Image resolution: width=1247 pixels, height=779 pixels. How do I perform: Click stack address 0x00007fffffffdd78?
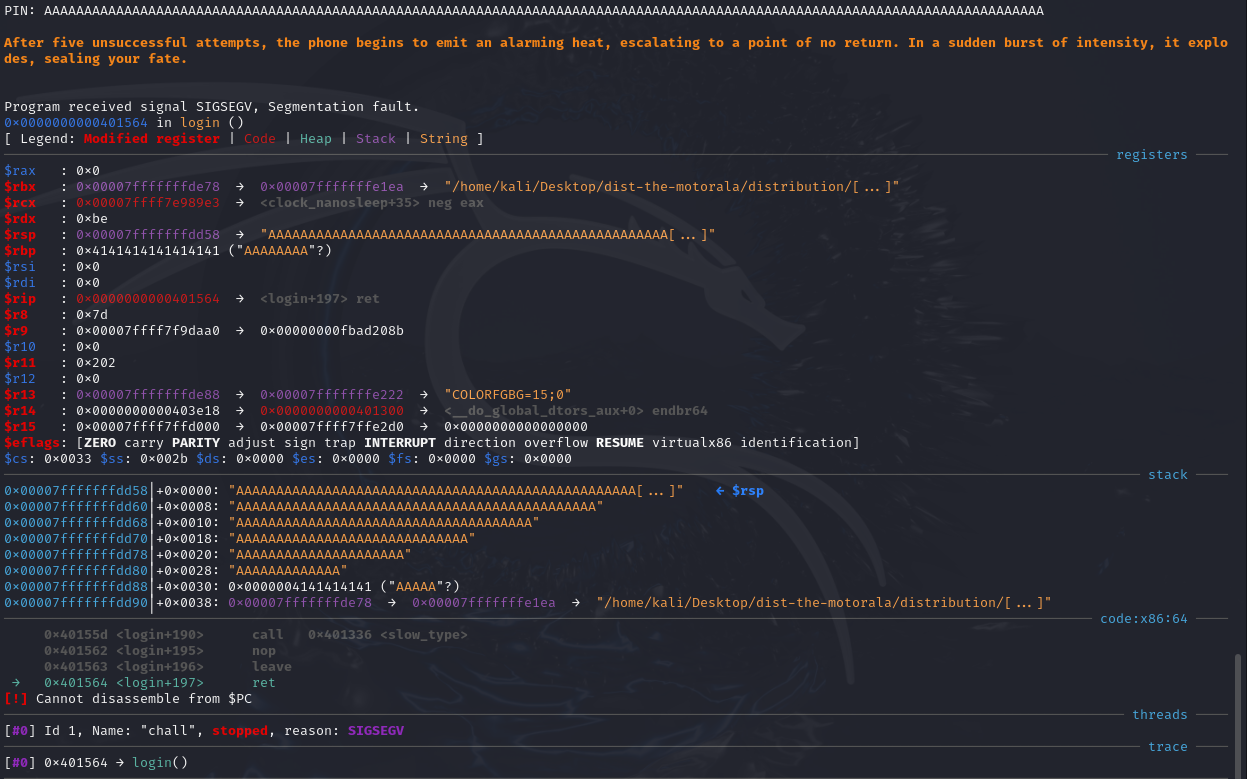76,555
